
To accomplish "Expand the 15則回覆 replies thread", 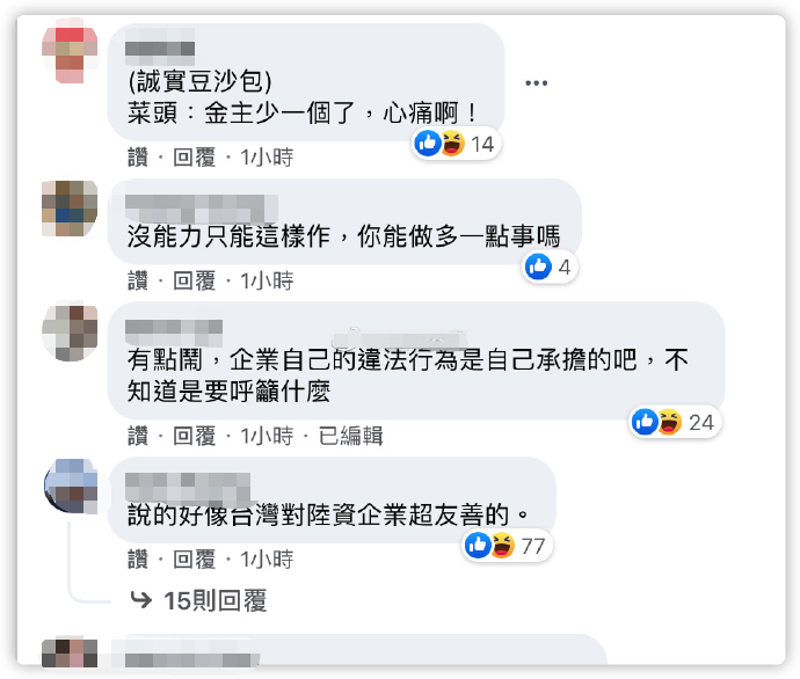I will [x=215, y=600].
